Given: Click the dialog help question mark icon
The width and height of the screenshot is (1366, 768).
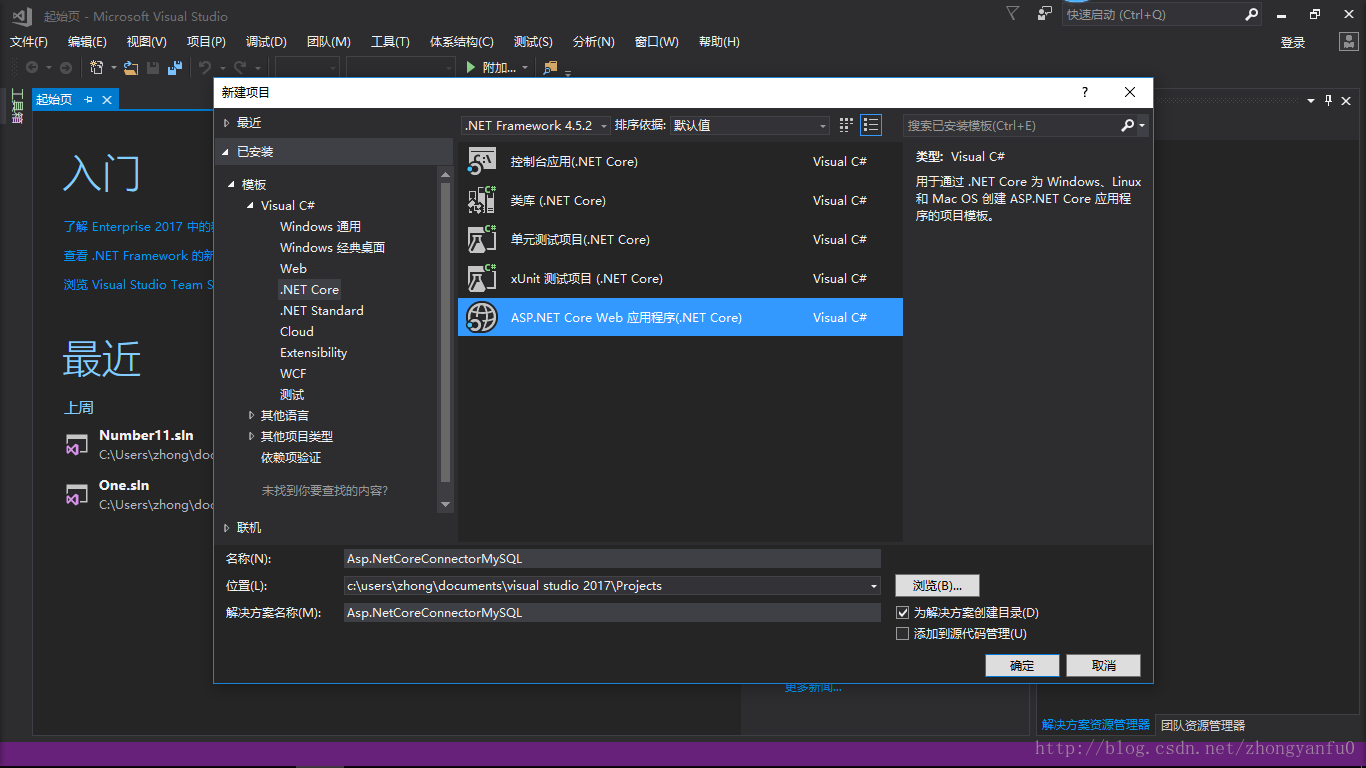Looking at the screenshot, I should click(x=1085, y=92).
